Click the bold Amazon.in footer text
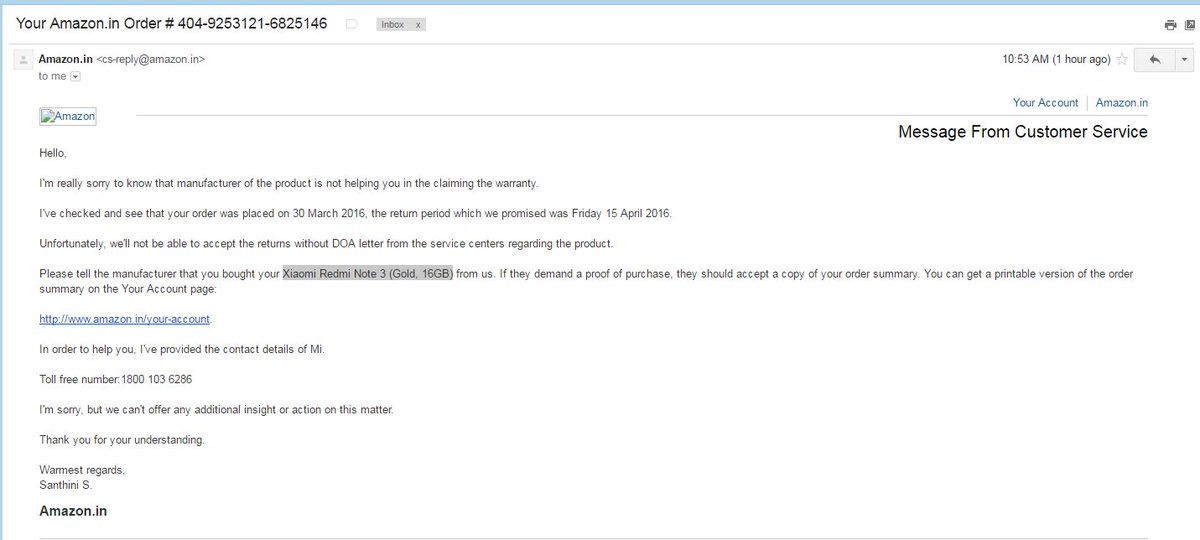Image resolution: width=1200 pixels, height=540 pixels. pyautogui.click(x=73, y=511)
